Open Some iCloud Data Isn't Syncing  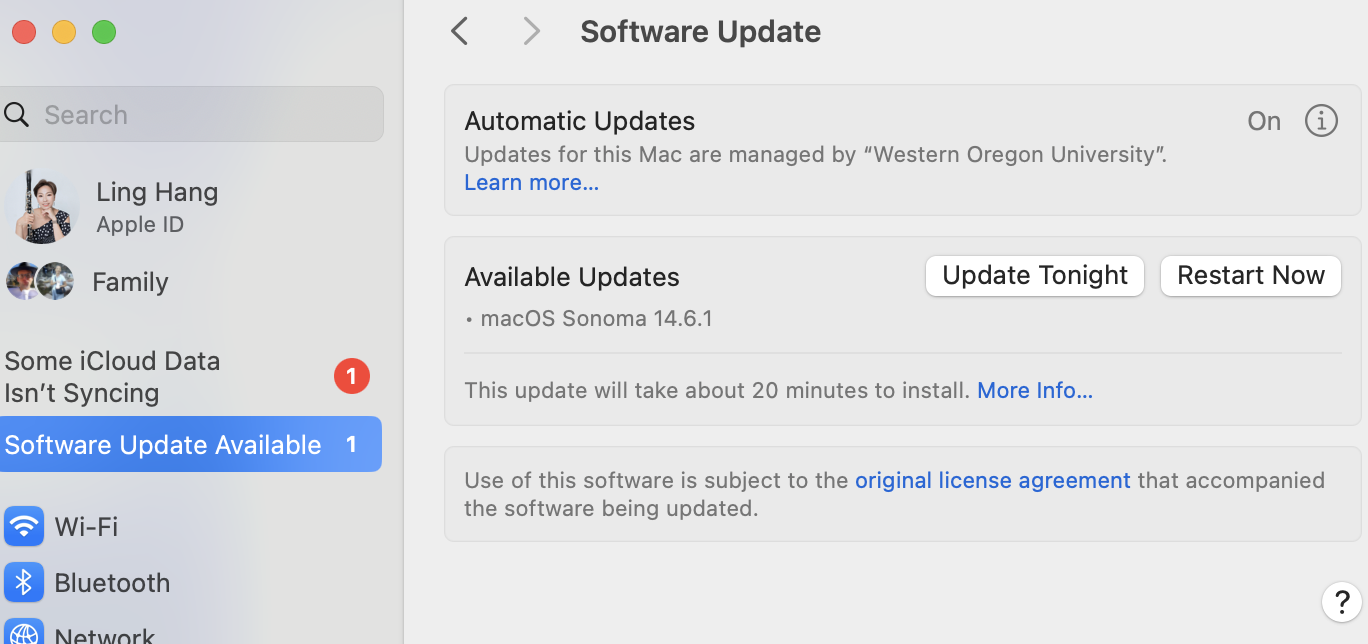[112, 377]
